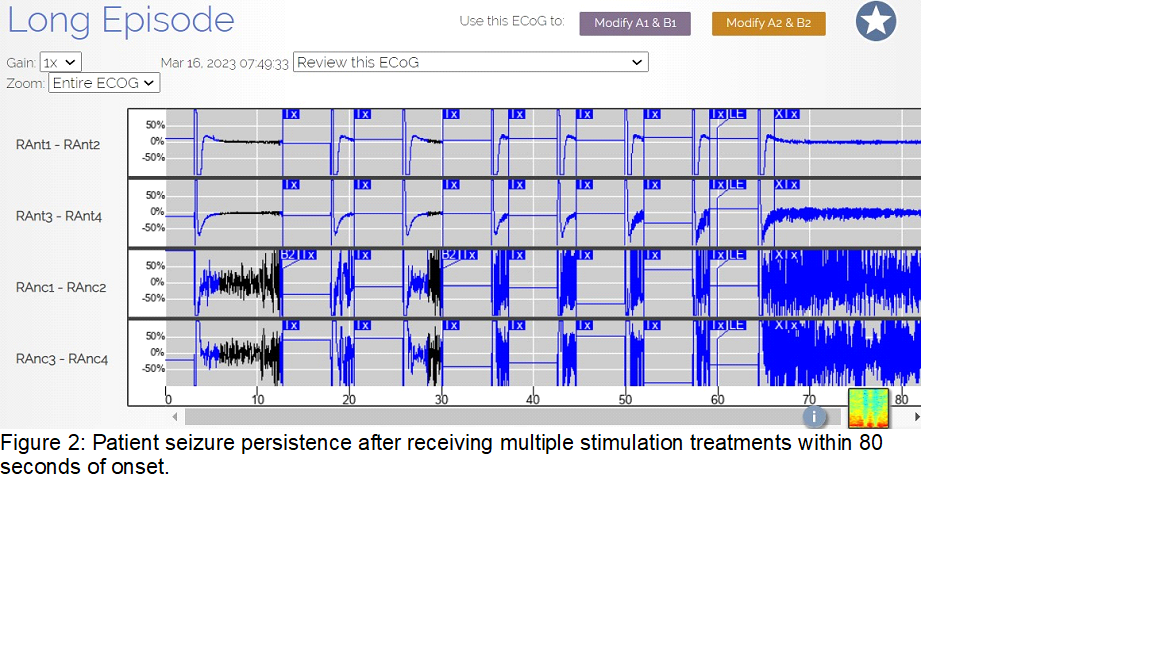Select the RAnc3 - RAnc4 channel label
Image resolution: width=1152 pixels, height=648 pixels.
(61, 358)
